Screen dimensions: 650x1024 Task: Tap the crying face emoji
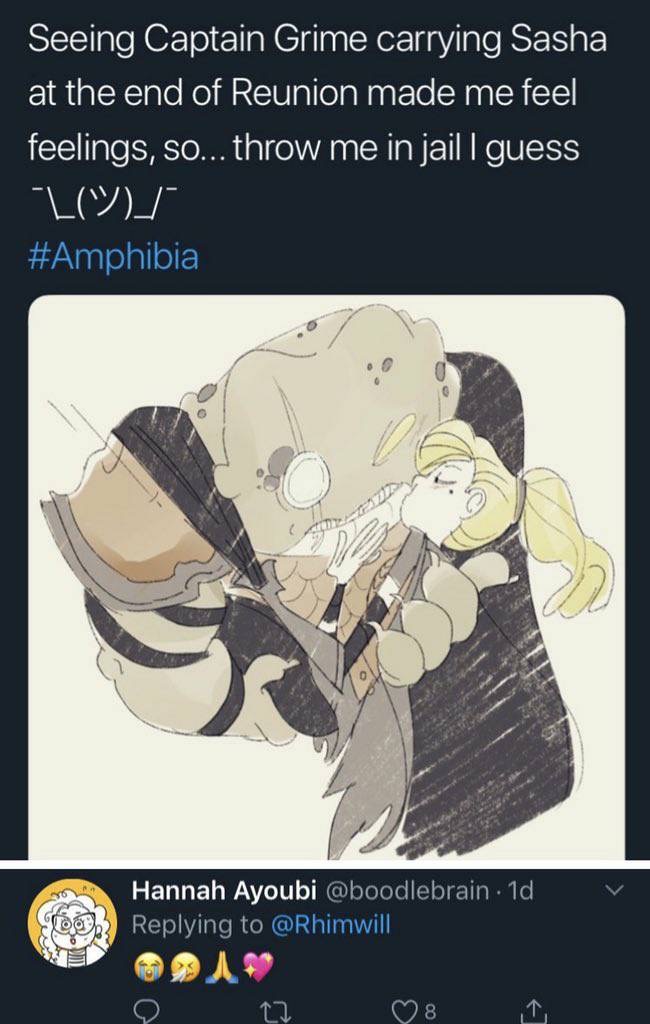pyautogui.click(x=148, y=967)
